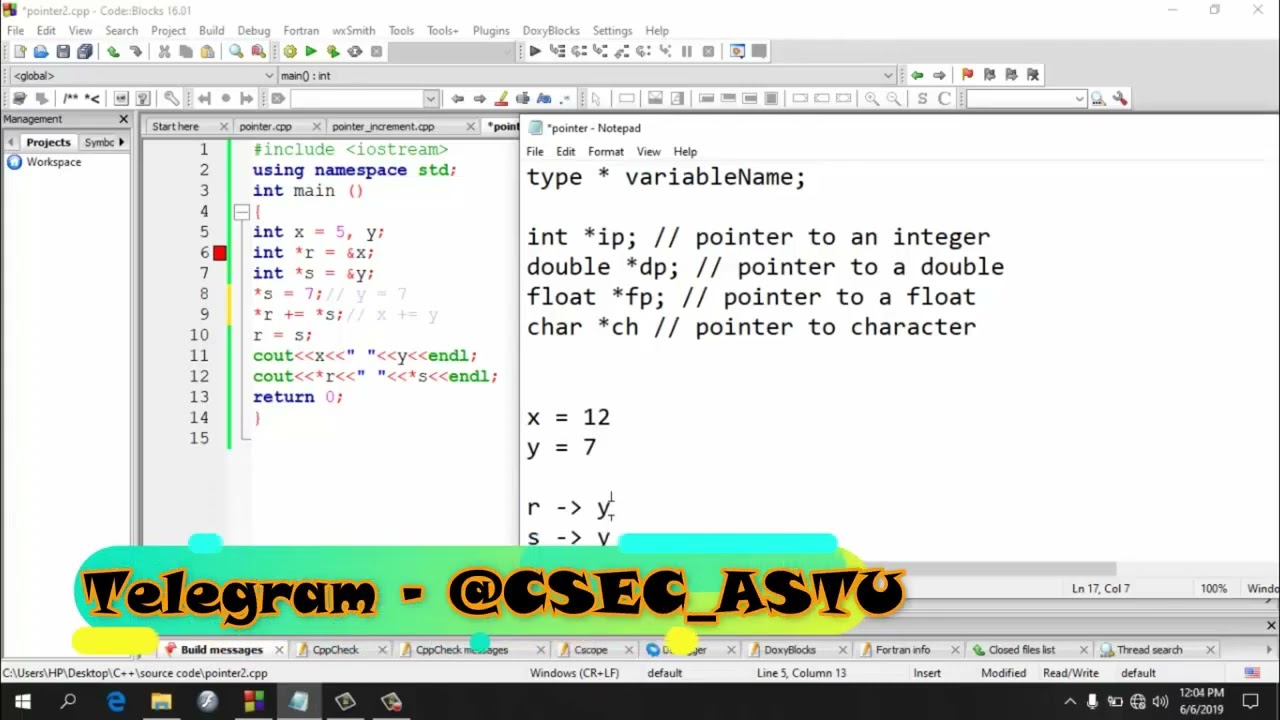Click the Paste clipboard icon
The width and height of the screenshot is (1280, 720).
(x=207, y=52)
